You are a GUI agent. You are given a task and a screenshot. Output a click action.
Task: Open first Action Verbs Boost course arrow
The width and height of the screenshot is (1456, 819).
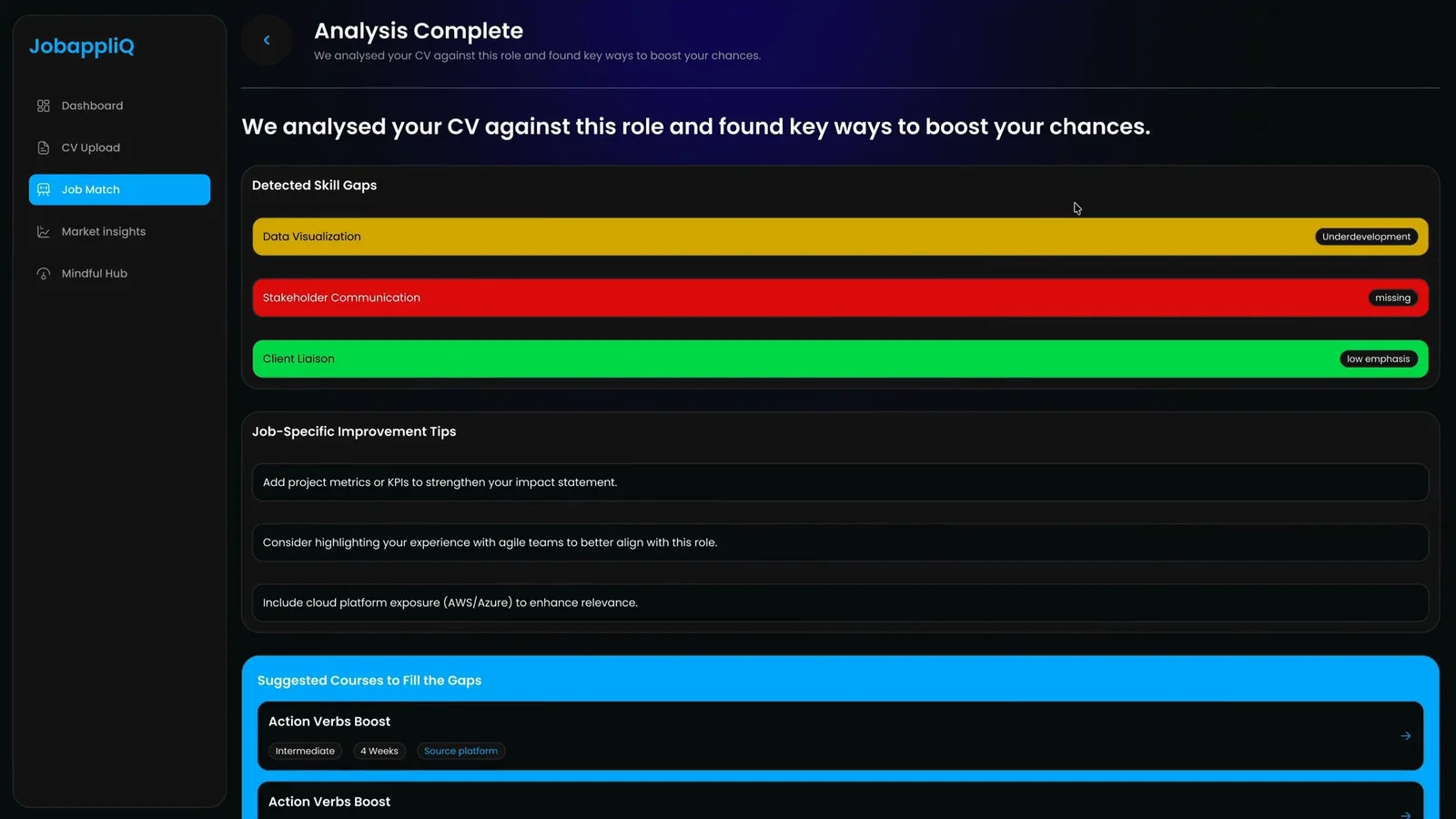click(1405, 735)
